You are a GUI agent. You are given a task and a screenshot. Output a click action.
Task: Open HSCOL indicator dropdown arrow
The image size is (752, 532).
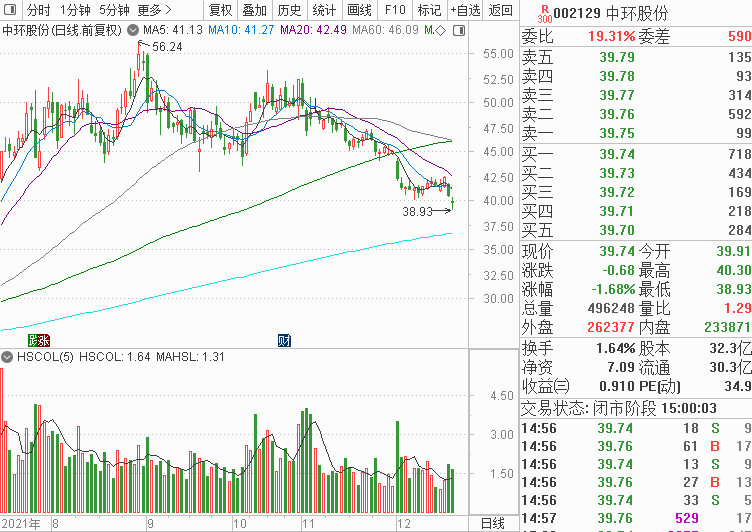tap(7, 357)
